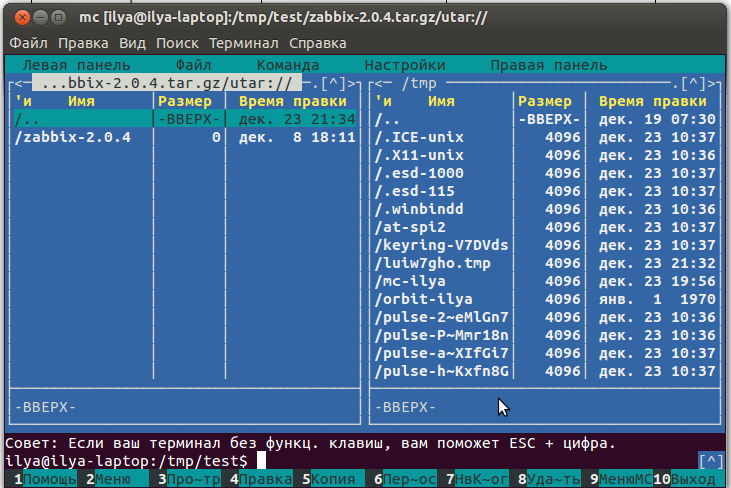Screen dimensions: 731x488
Task: Select /.esd-115 directory
Action: click(x=545, y=191)
